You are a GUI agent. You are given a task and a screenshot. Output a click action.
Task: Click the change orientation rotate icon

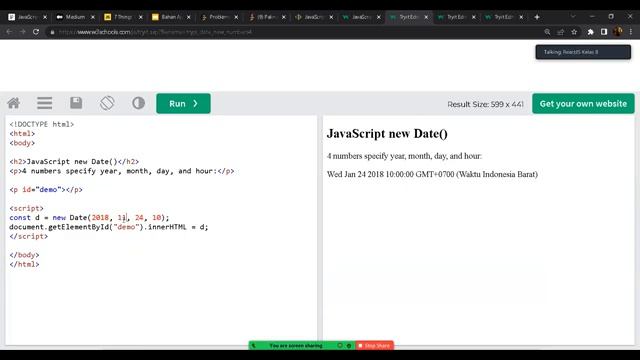(x=107, y=103)
